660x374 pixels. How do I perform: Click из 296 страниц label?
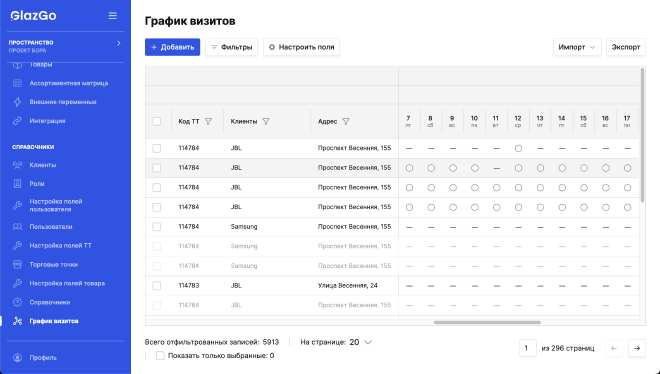point(568,348)
